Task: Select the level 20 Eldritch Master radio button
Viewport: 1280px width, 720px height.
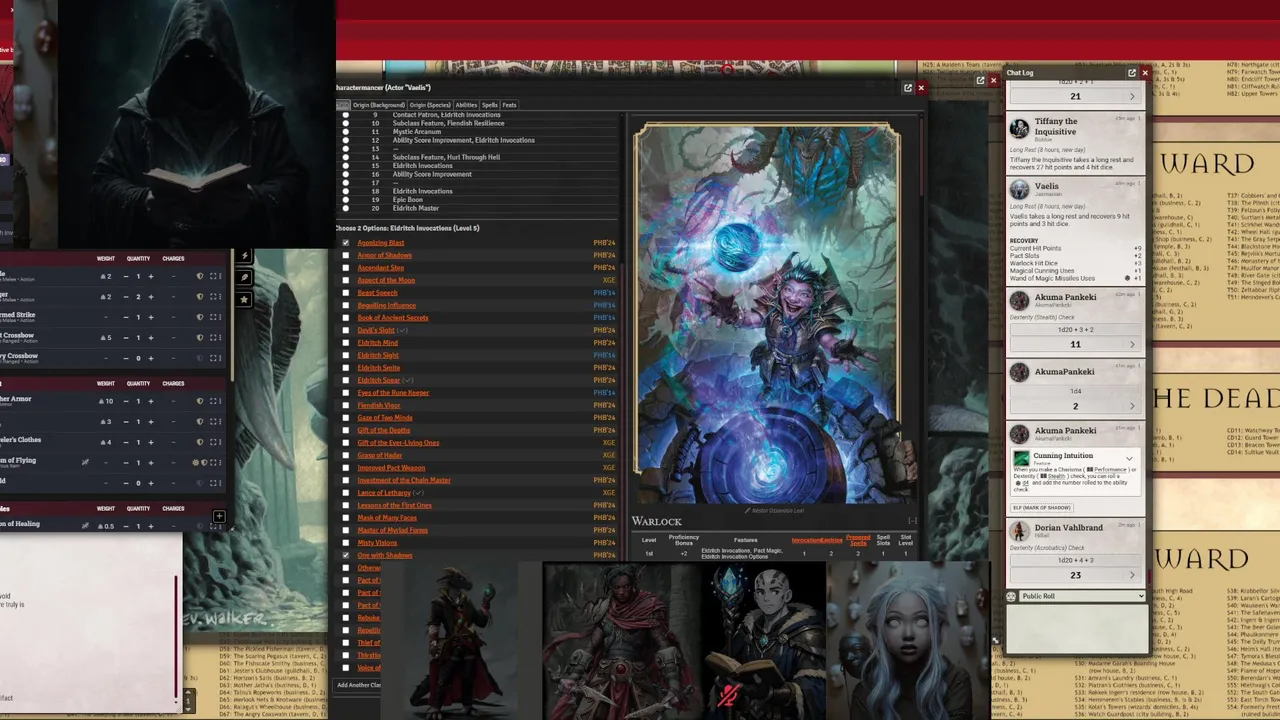Action: tap(346, 208)
